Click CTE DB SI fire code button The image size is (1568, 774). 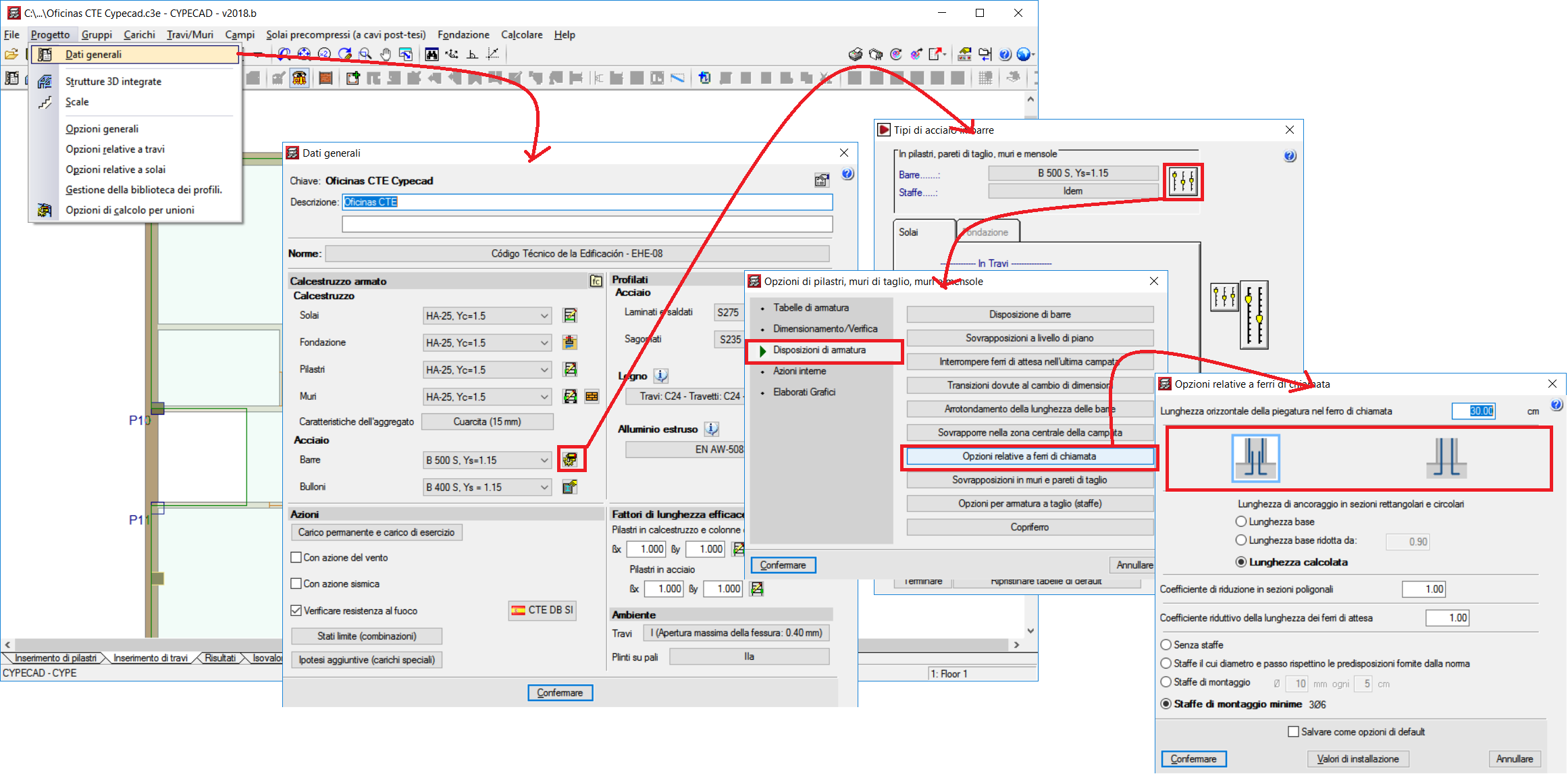pyautogui.click(x=542, y=610)
